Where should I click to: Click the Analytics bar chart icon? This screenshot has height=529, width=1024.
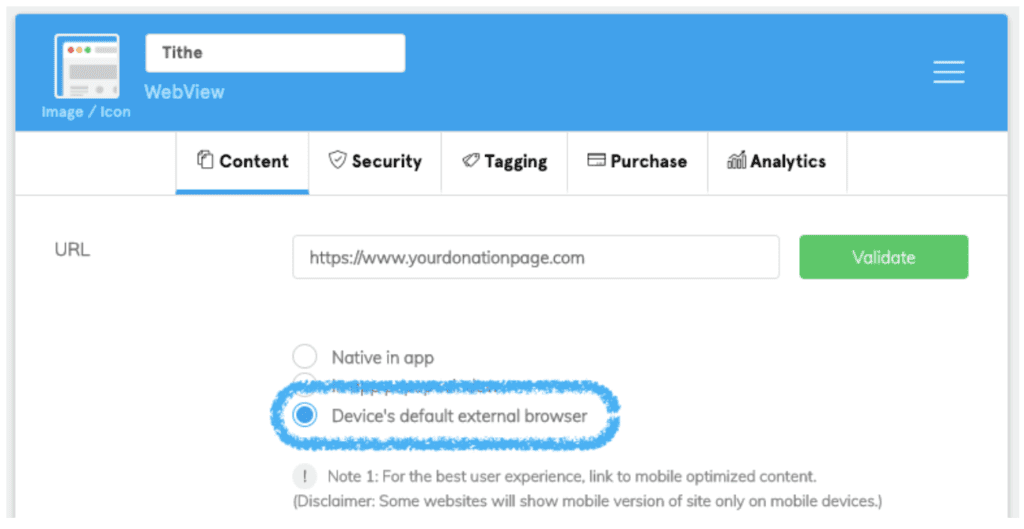pyautogui.click(x=736, y=160)
